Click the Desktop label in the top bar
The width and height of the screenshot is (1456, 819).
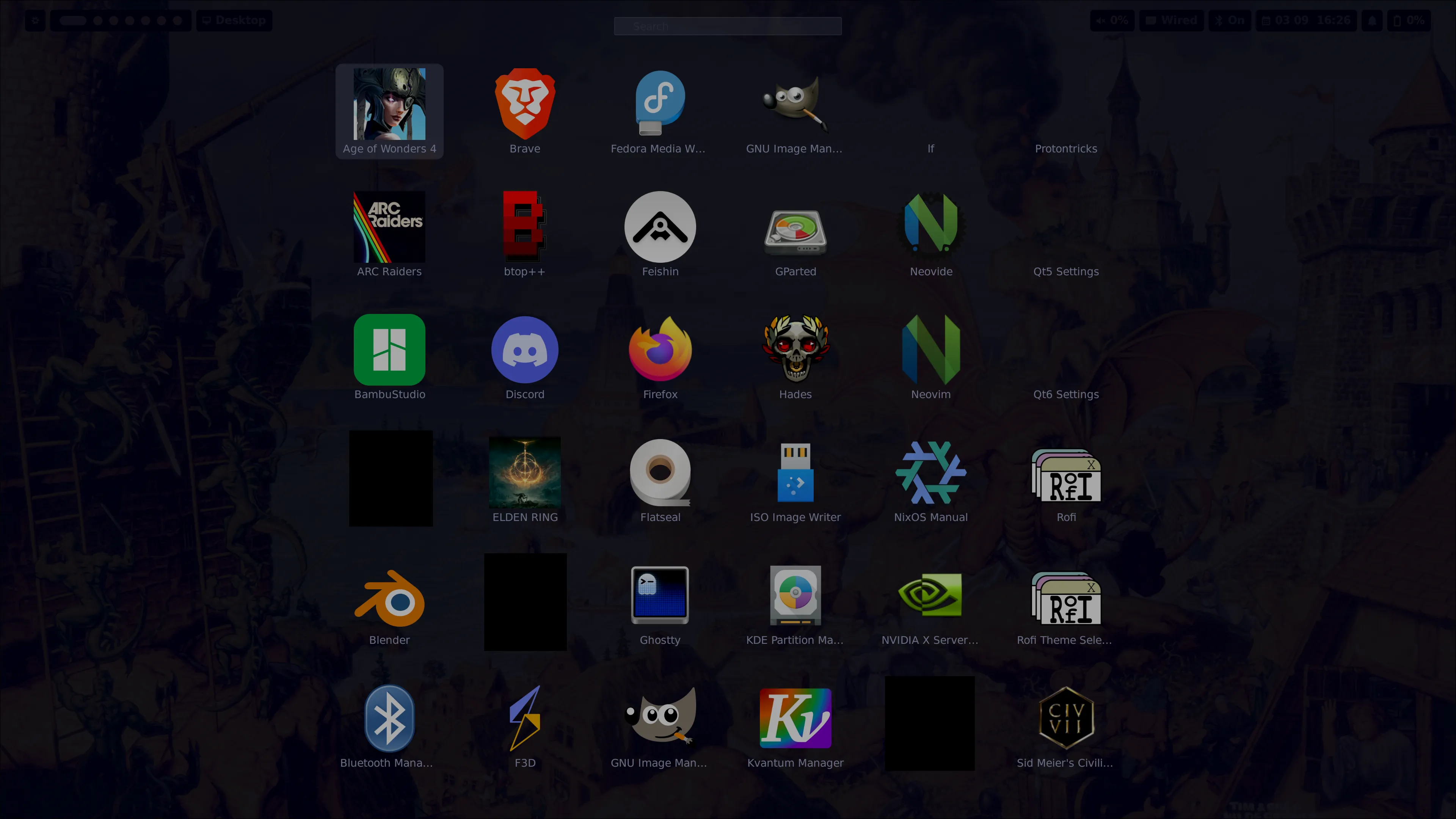(x=234, y=20)
